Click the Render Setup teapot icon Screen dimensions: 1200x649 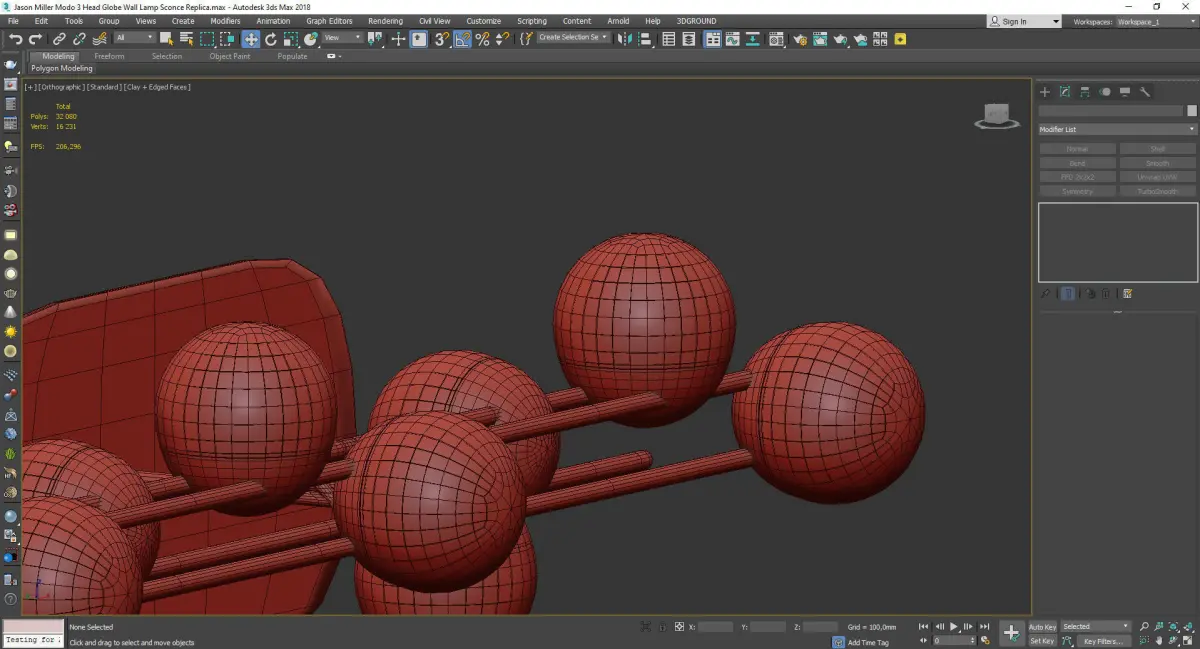coord(800,39)
